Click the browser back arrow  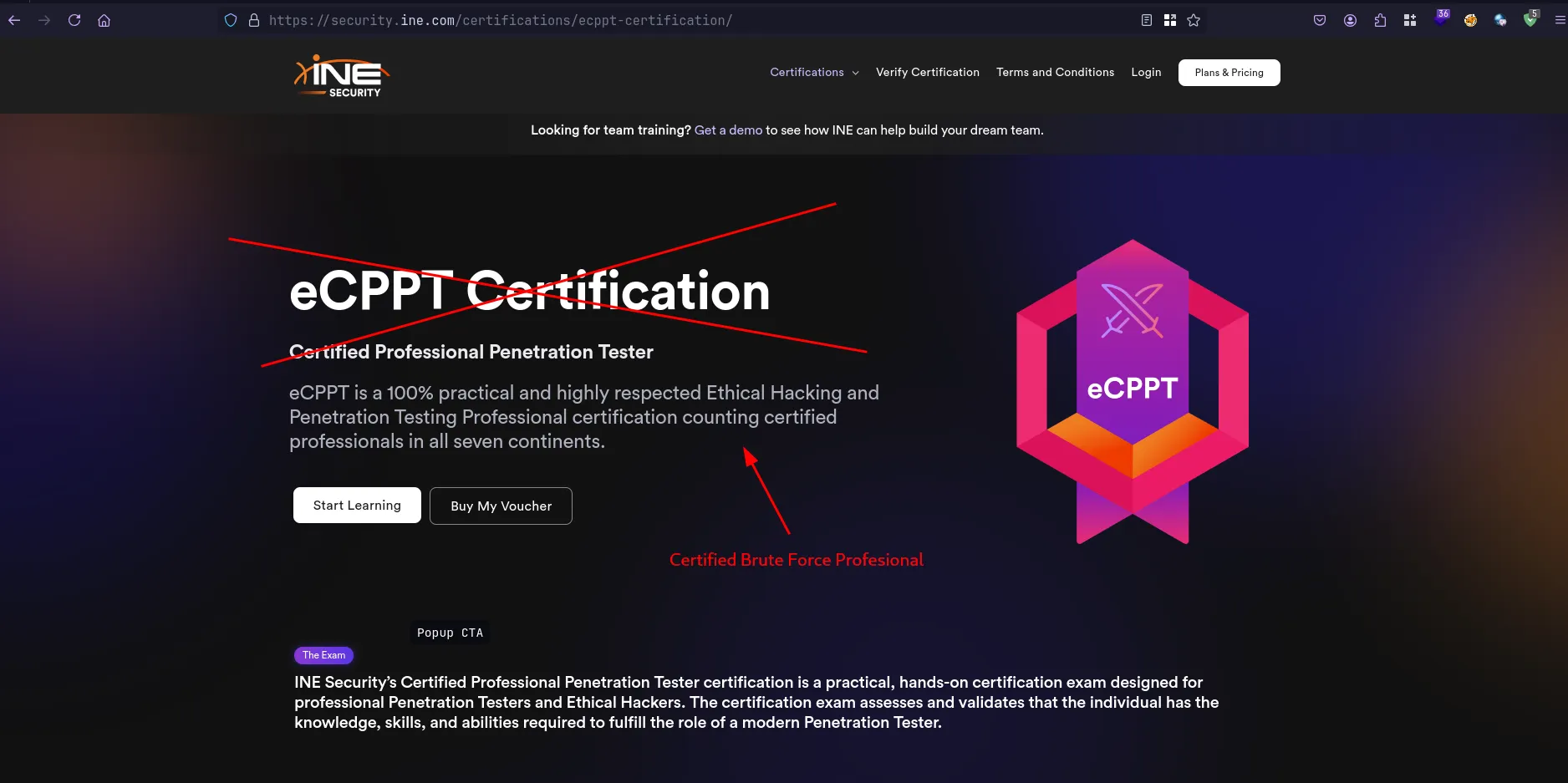[14, 20]
